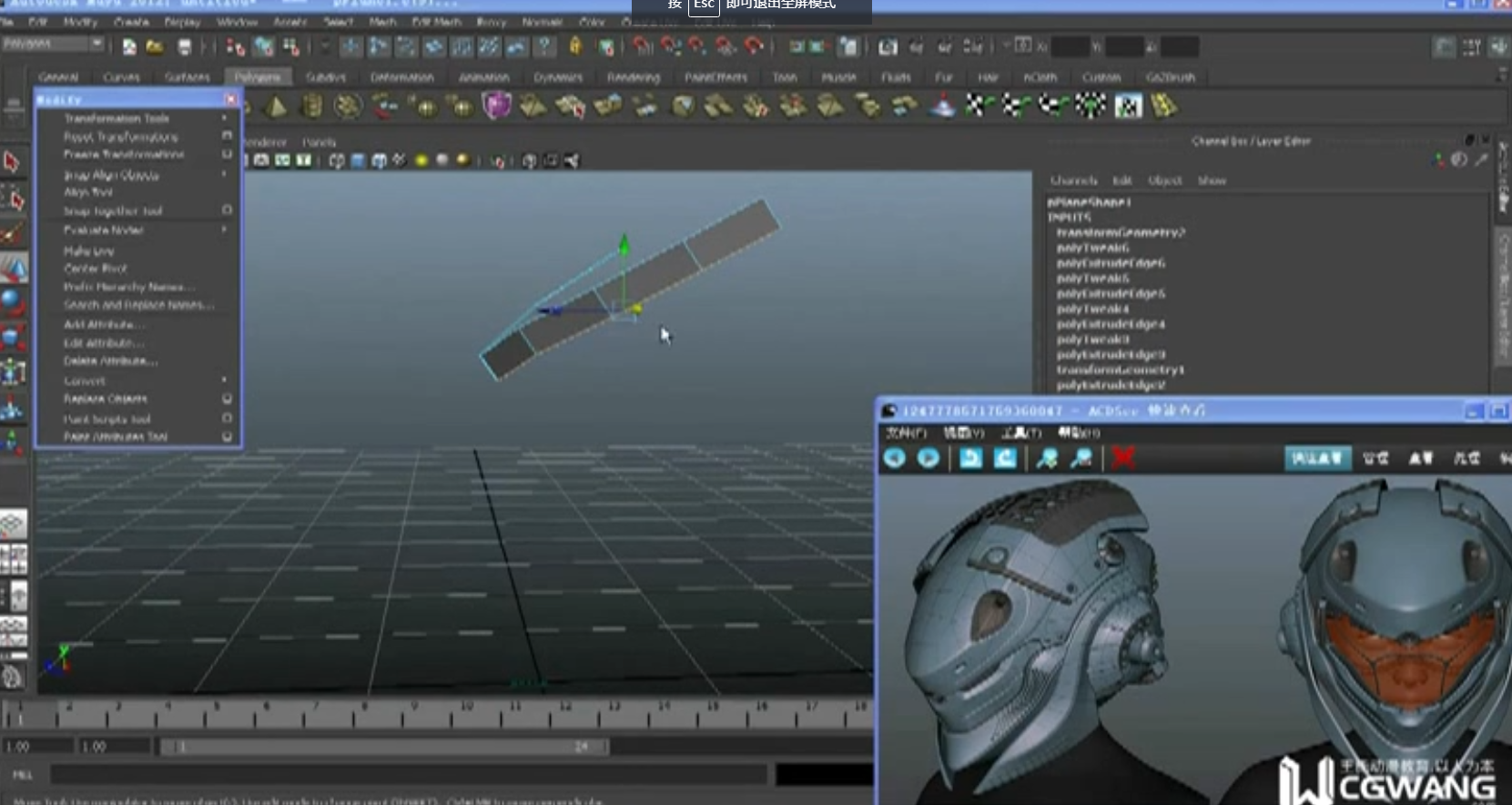Click the Save Scene disk icon
The width and height of the screenshot is (1512, 805).
[185, 46]
